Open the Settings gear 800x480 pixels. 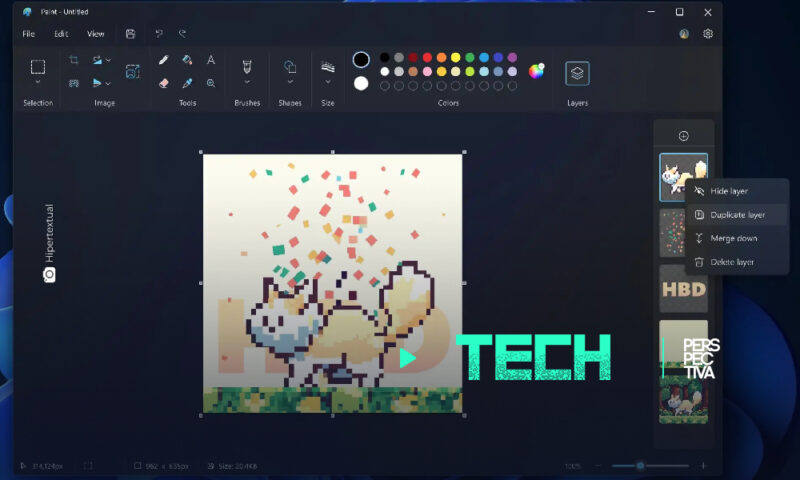tap(708, 34)
